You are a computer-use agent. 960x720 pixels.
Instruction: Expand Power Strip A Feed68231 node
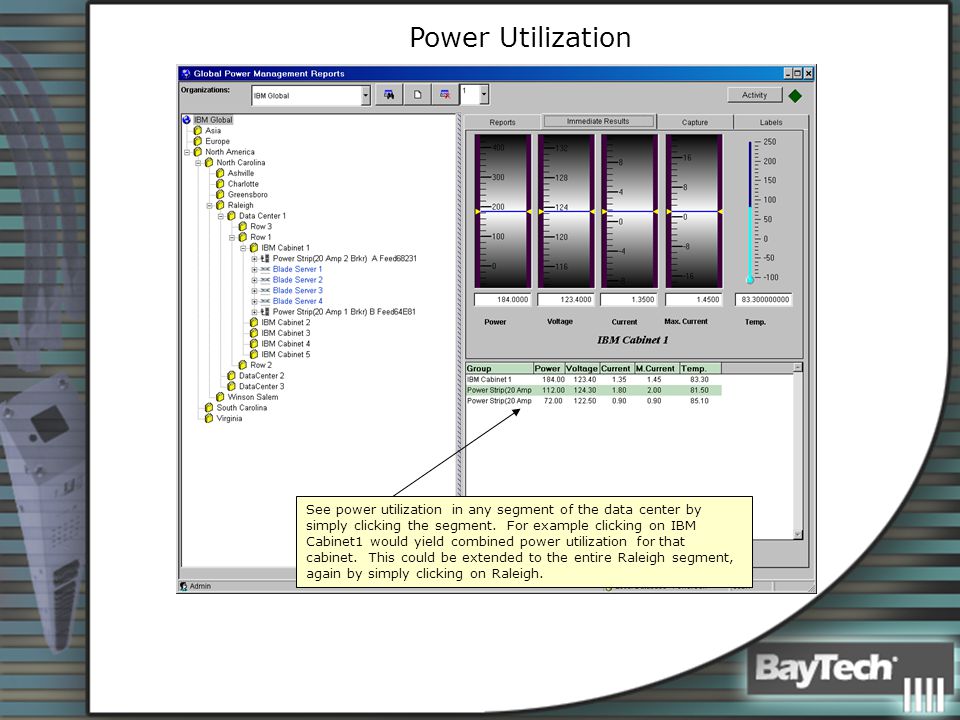254,258
